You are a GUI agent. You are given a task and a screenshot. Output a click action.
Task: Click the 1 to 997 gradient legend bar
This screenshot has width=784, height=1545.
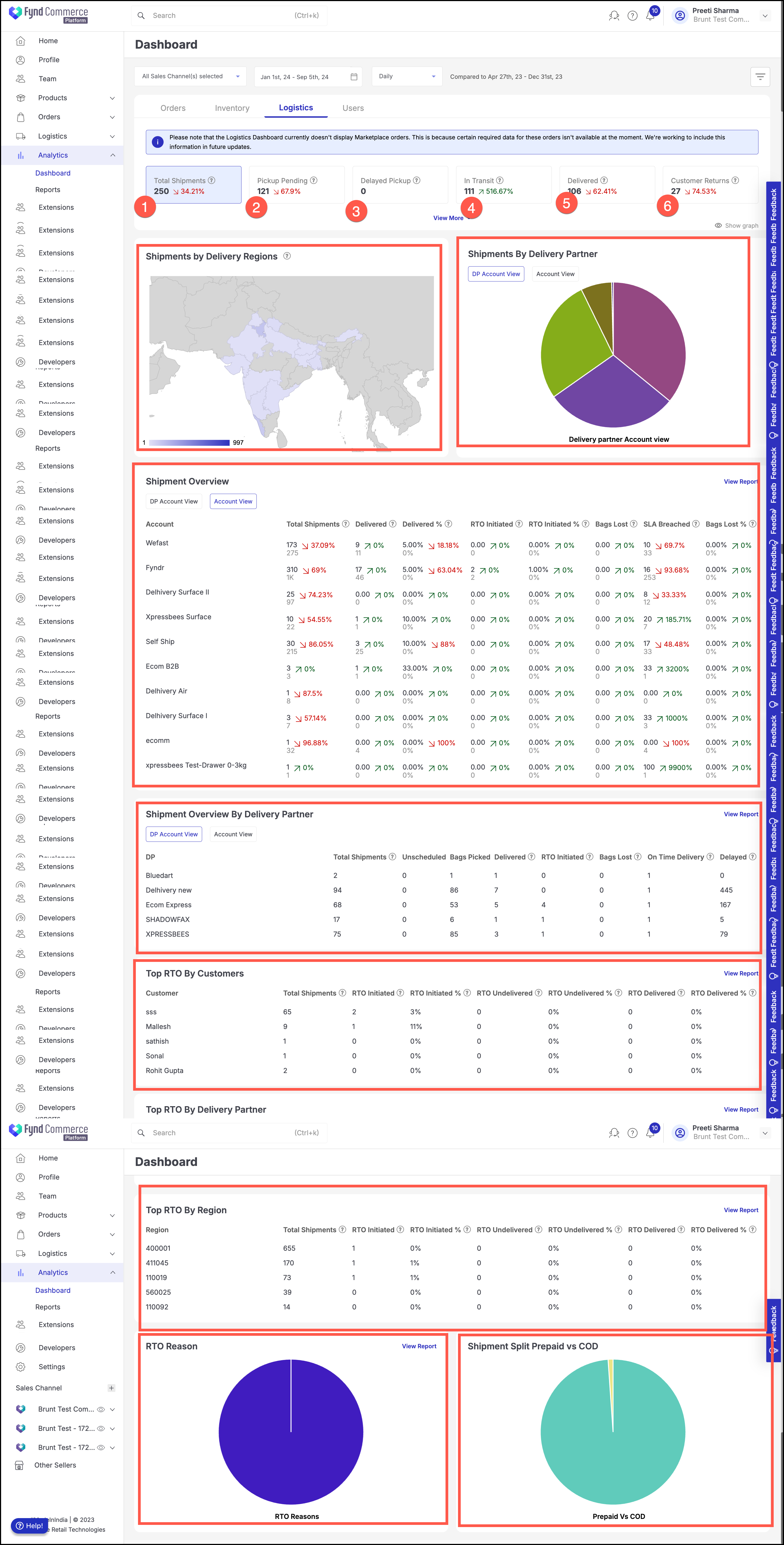pyautogui.click(x=189, y=443)
